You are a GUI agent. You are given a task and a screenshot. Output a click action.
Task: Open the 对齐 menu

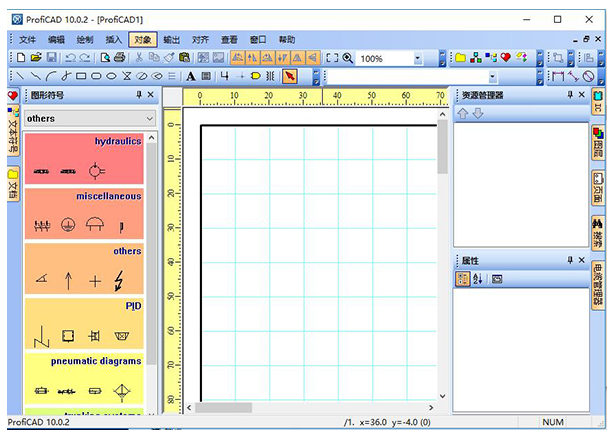click(x=200, y=39)
